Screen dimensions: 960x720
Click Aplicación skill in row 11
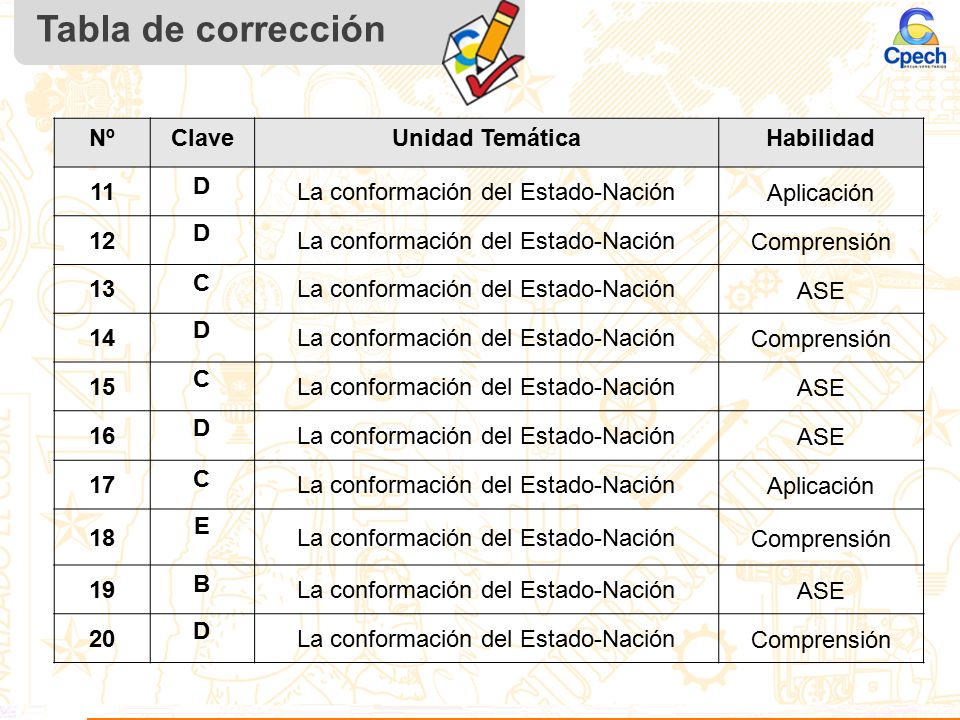tap(820, 193)
